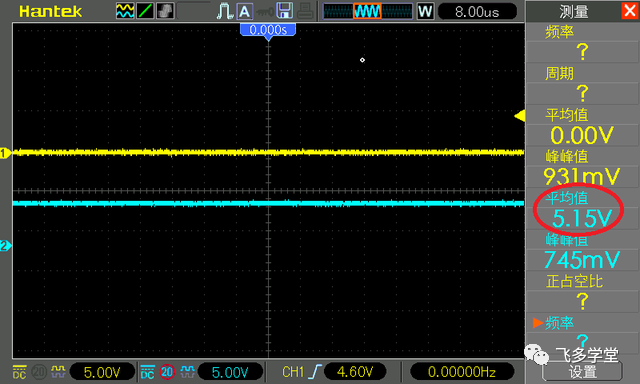Open the 4.60V trigger level value
The height and width of the screenshot is (384, 640).
(355, 372)
